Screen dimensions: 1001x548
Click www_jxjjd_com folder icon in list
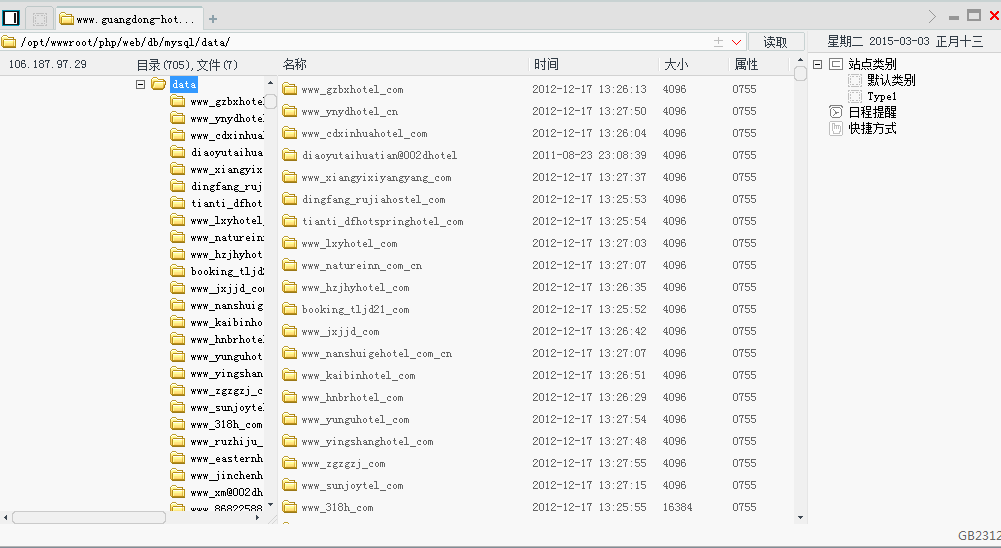pos(290,331)
